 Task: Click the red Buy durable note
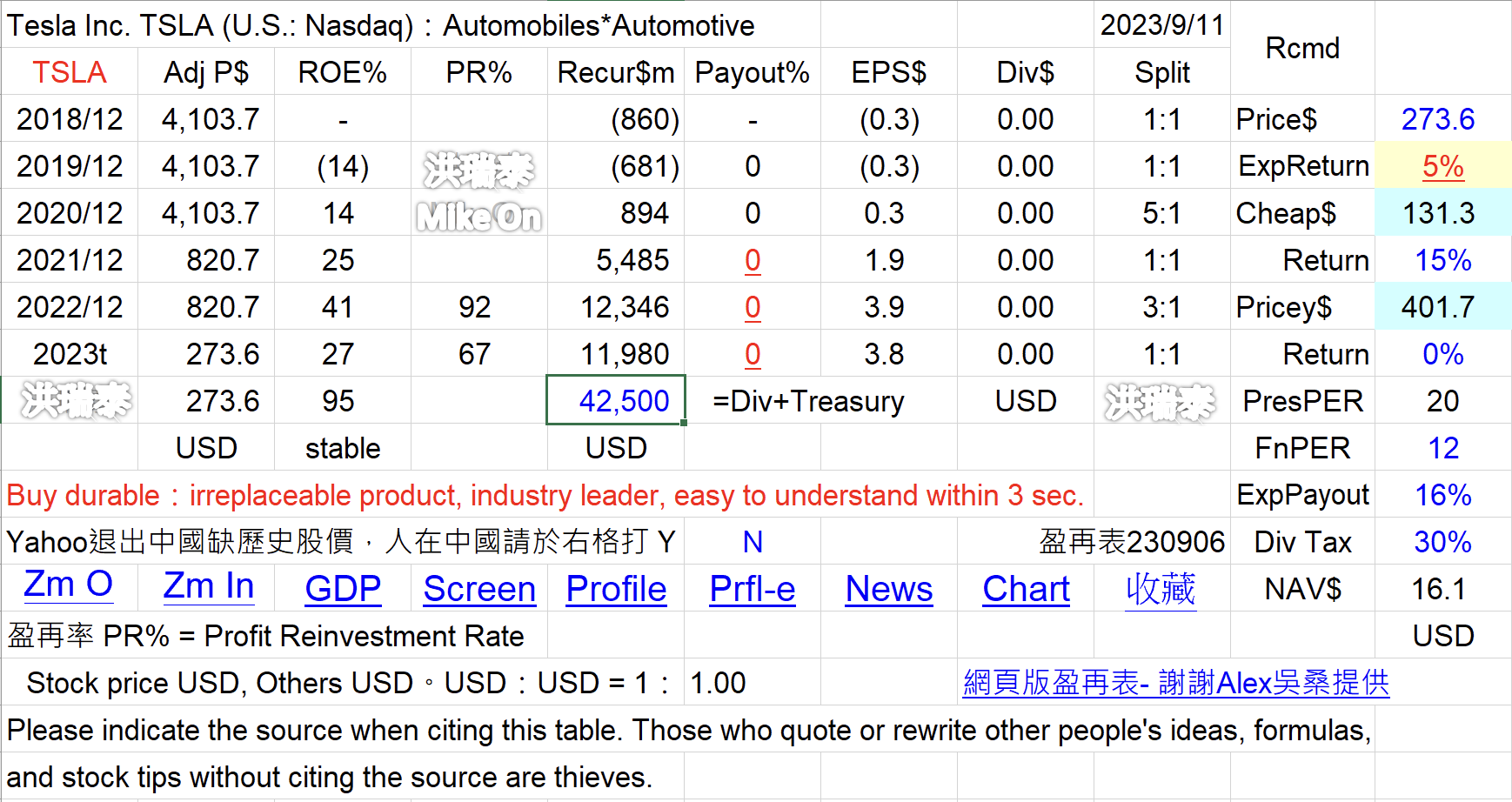[545, 495]
